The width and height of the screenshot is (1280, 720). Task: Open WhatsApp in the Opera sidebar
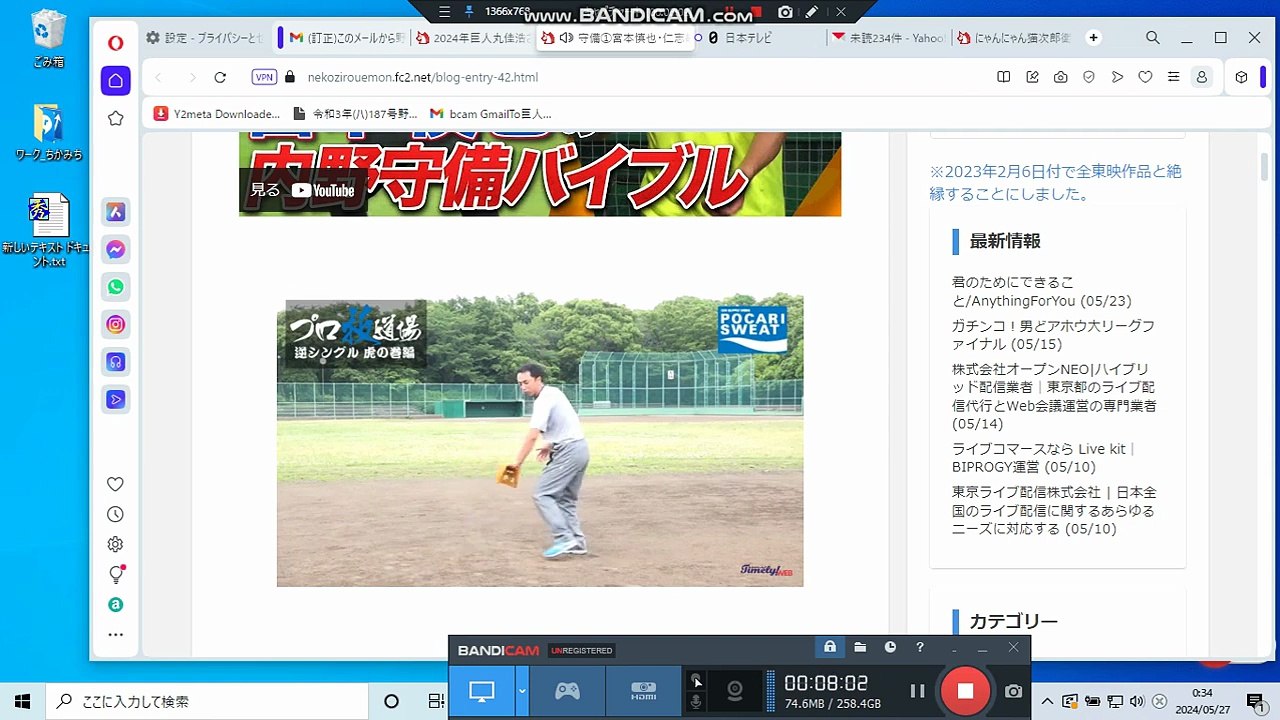click(115, 287)
